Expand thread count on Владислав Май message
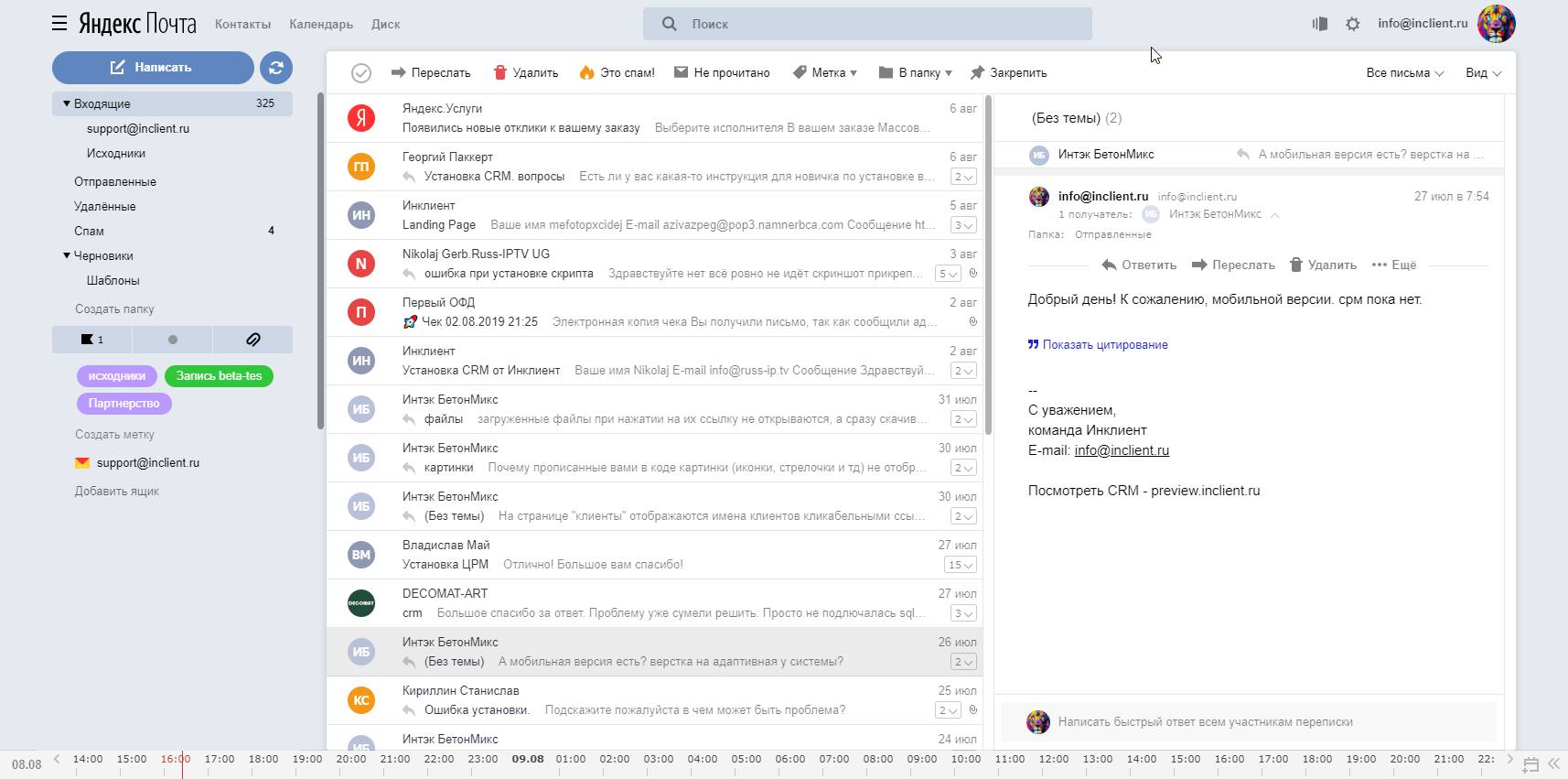 pyautogui.click(x=961, y=565)
